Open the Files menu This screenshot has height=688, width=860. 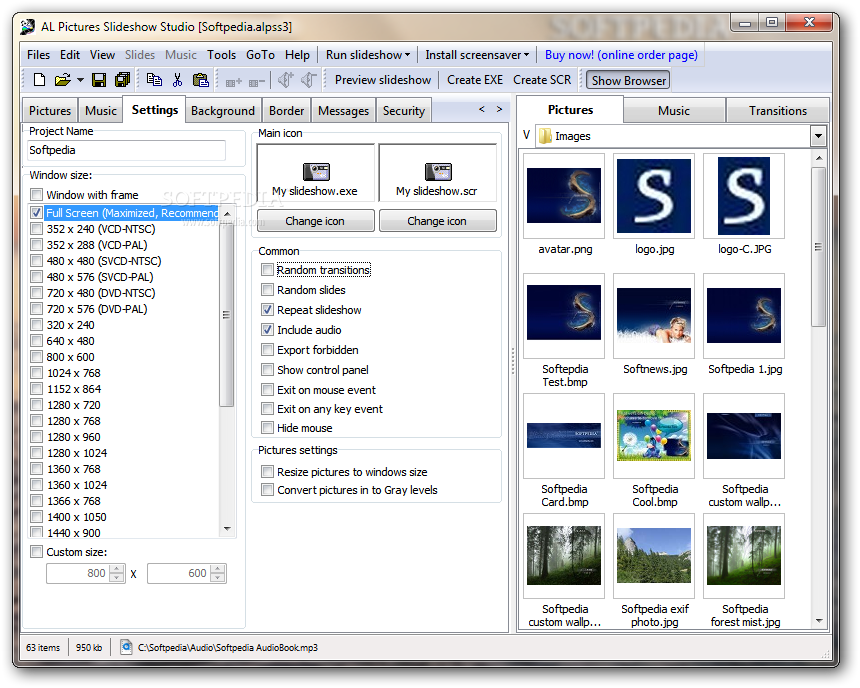tap(38, 55)
